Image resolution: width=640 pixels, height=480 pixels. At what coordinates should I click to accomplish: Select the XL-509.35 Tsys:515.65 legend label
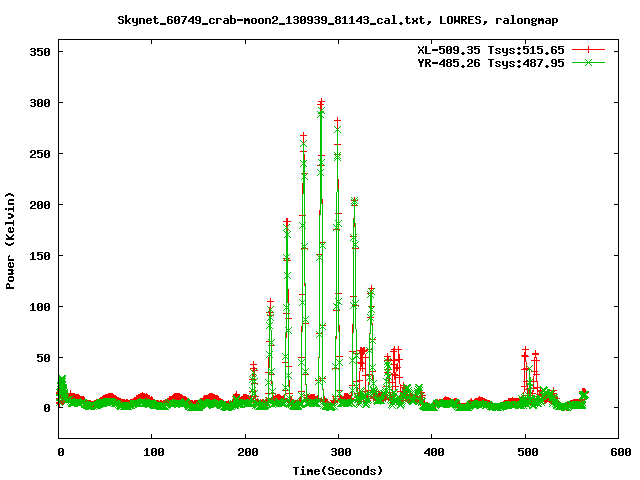click(x=491, y=50)
